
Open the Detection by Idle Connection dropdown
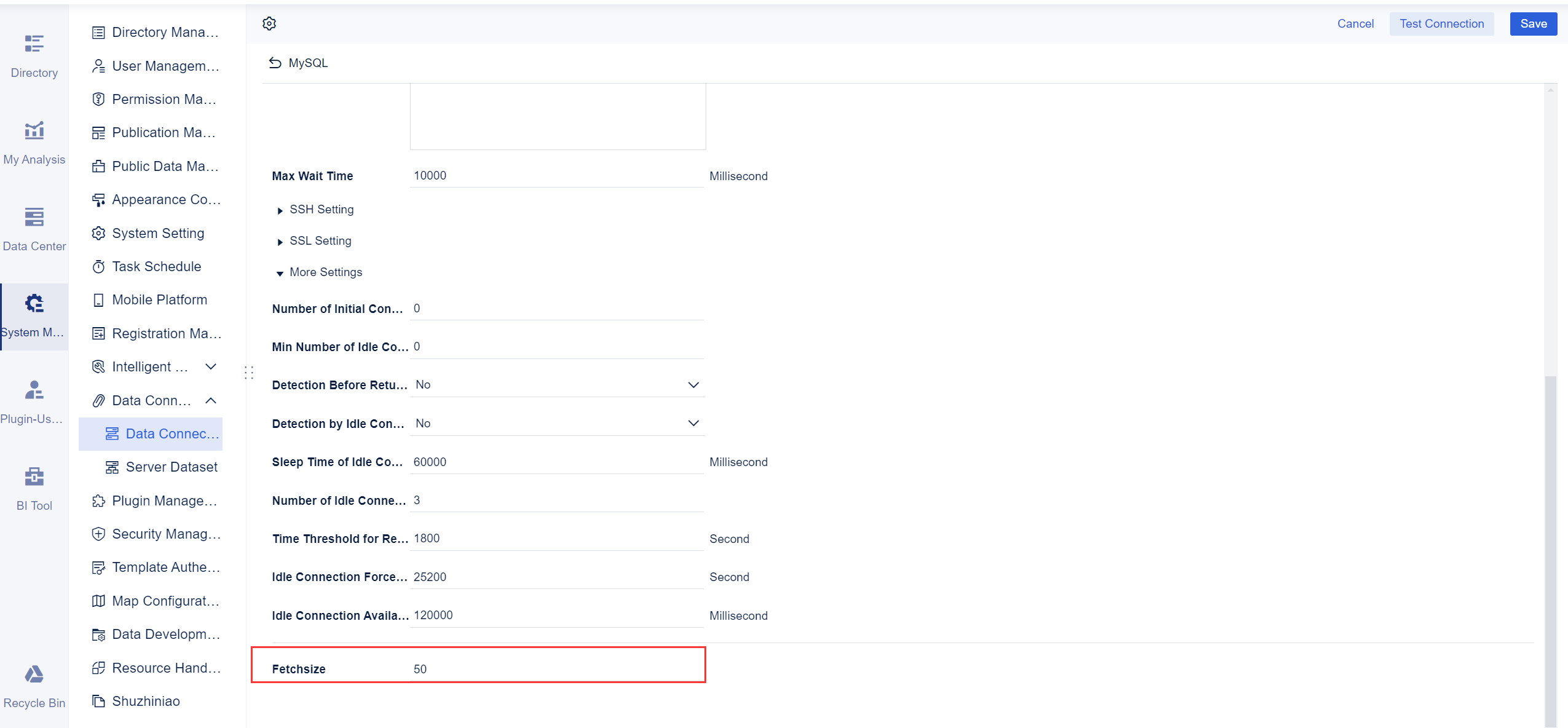693,423
